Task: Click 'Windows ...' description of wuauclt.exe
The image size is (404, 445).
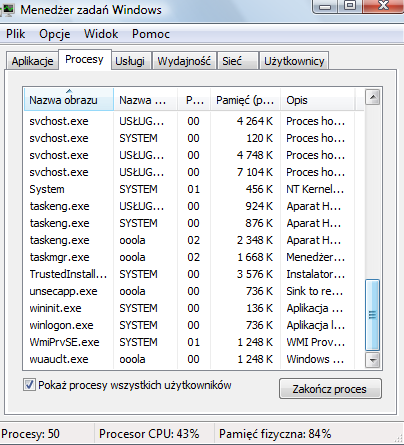Action: (x=315, y=359)
